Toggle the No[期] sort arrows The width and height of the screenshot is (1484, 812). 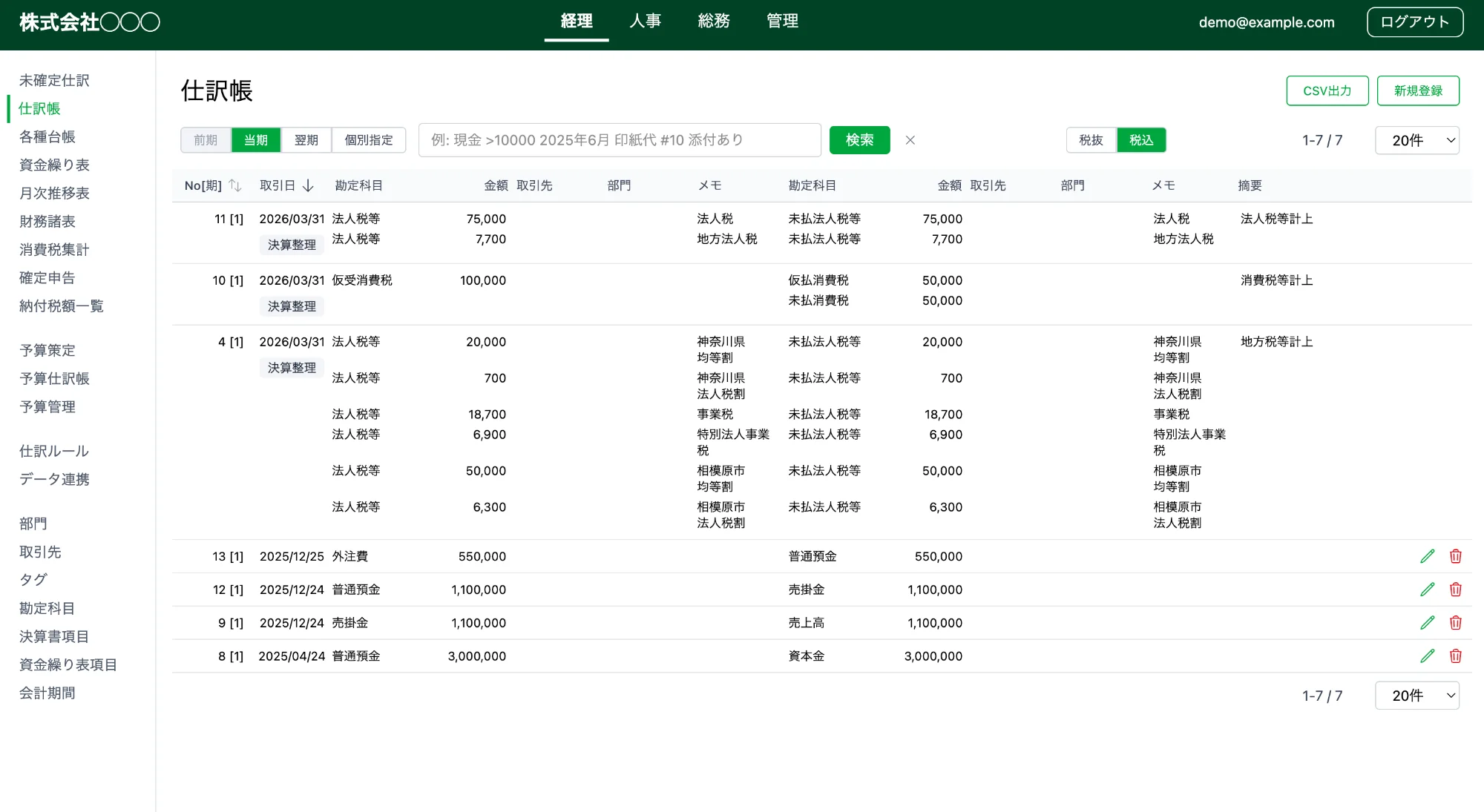[x=236, y=186]
